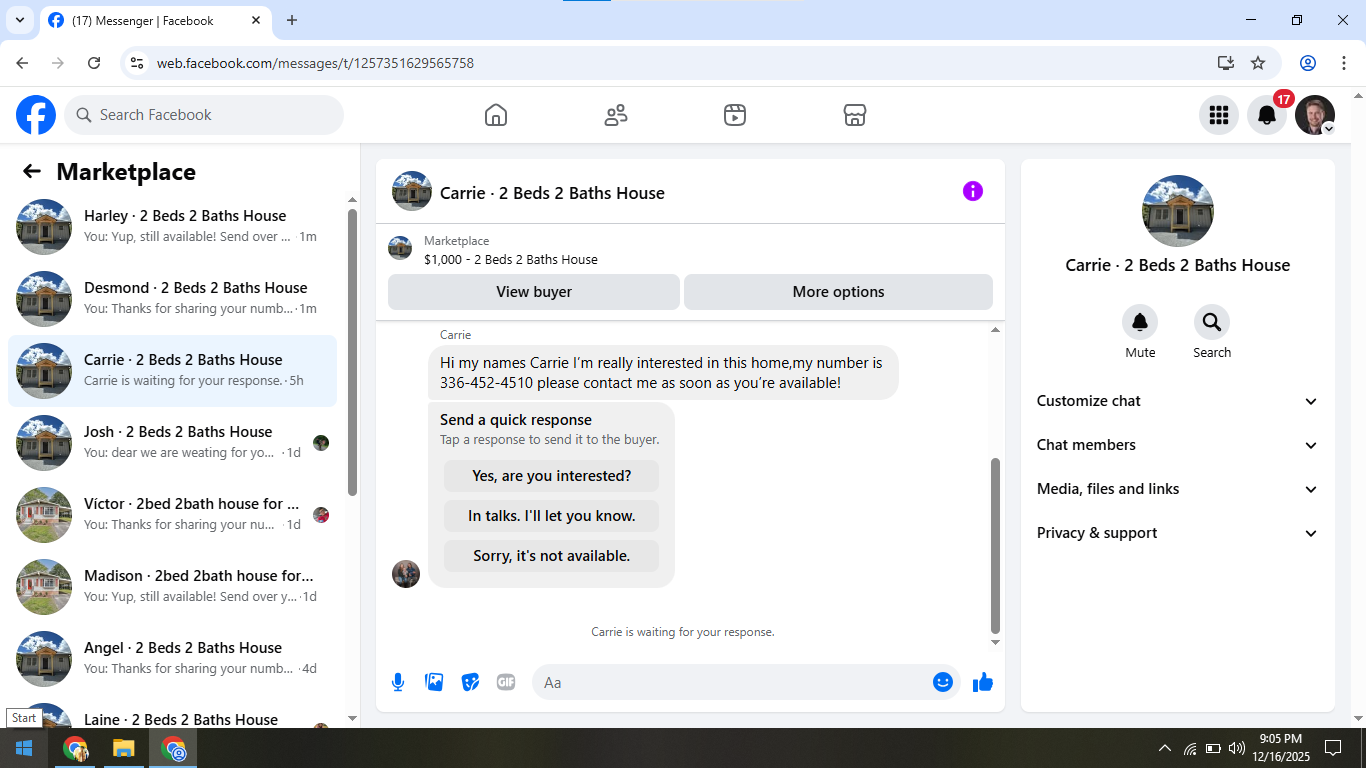
Task: Open Victor 2bed 2bath house conversation
Action: click(172, 515)
